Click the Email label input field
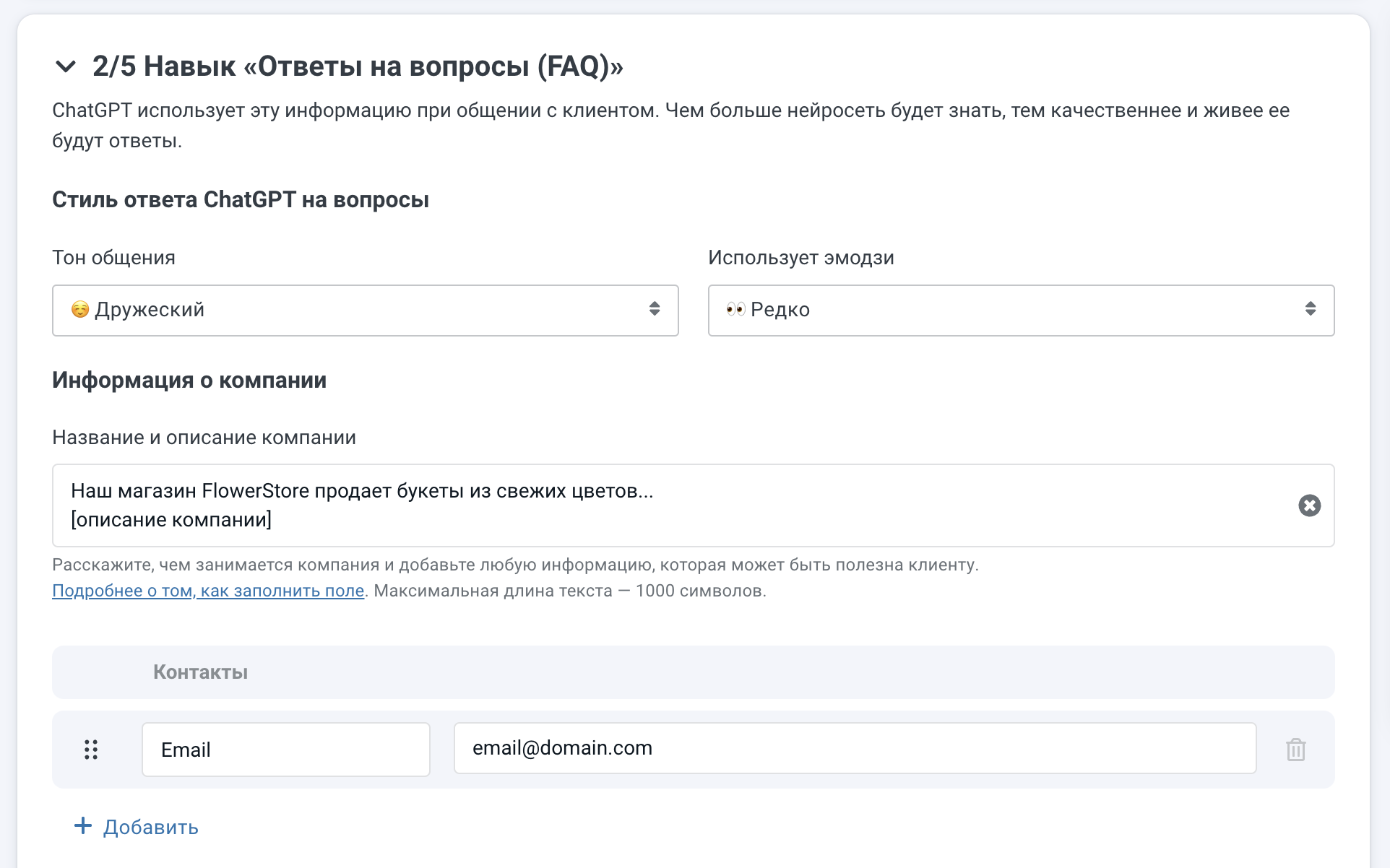Screen dimensions: 1390x868 click(285, 750)
